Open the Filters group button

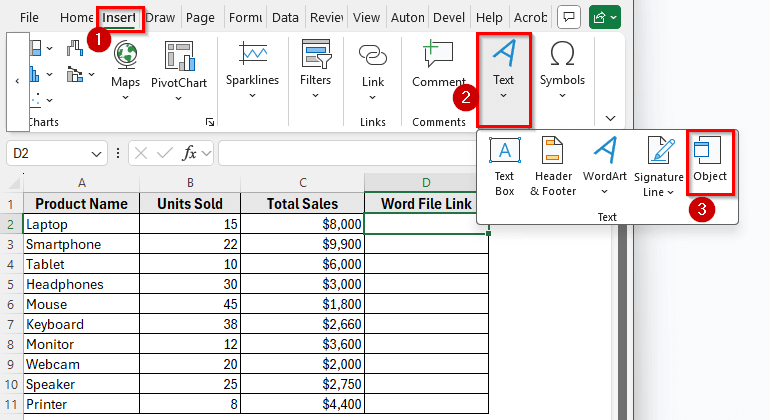(315, 70)
